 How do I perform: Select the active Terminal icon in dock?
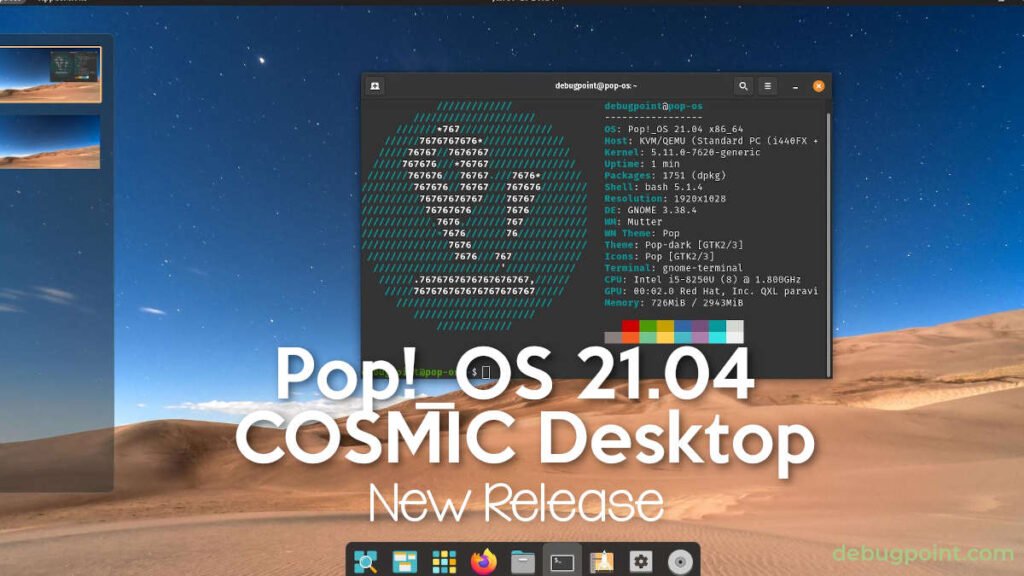click(561, 561)
